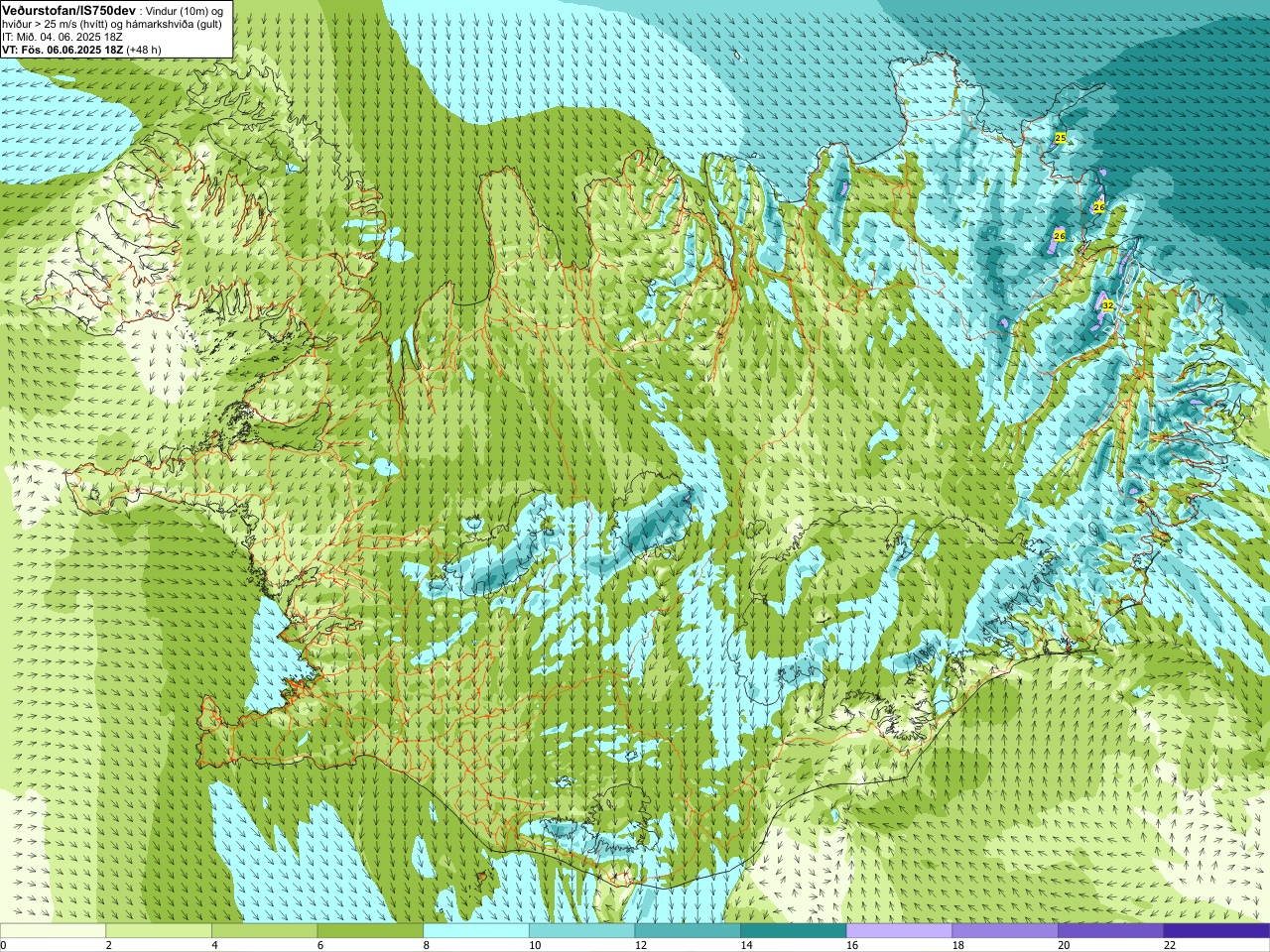Select the "Vindur (10m) og" header text
The height and width of the screenshot is (952, 1270).
pyautogui.click(x=185, y=10)
